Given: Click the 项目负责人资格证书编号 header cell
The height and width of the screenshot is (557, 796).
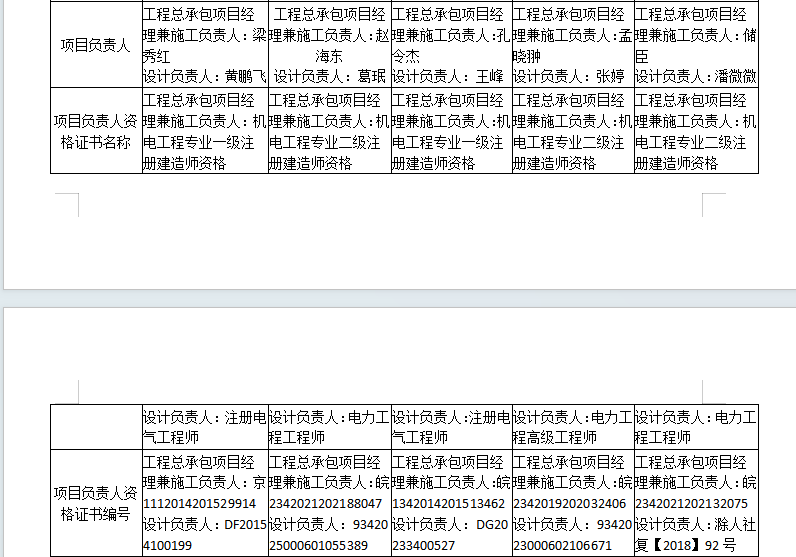Looking at the screenshot, I should coord(96,503).
